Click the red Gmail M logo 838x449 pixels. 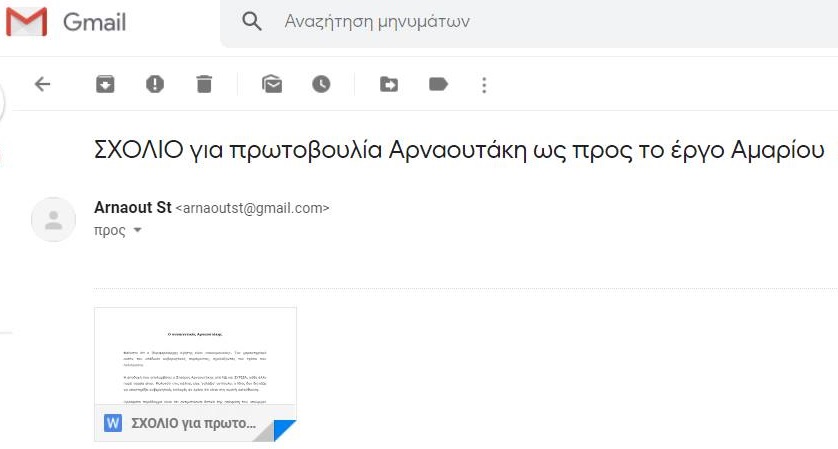(27, 22)
